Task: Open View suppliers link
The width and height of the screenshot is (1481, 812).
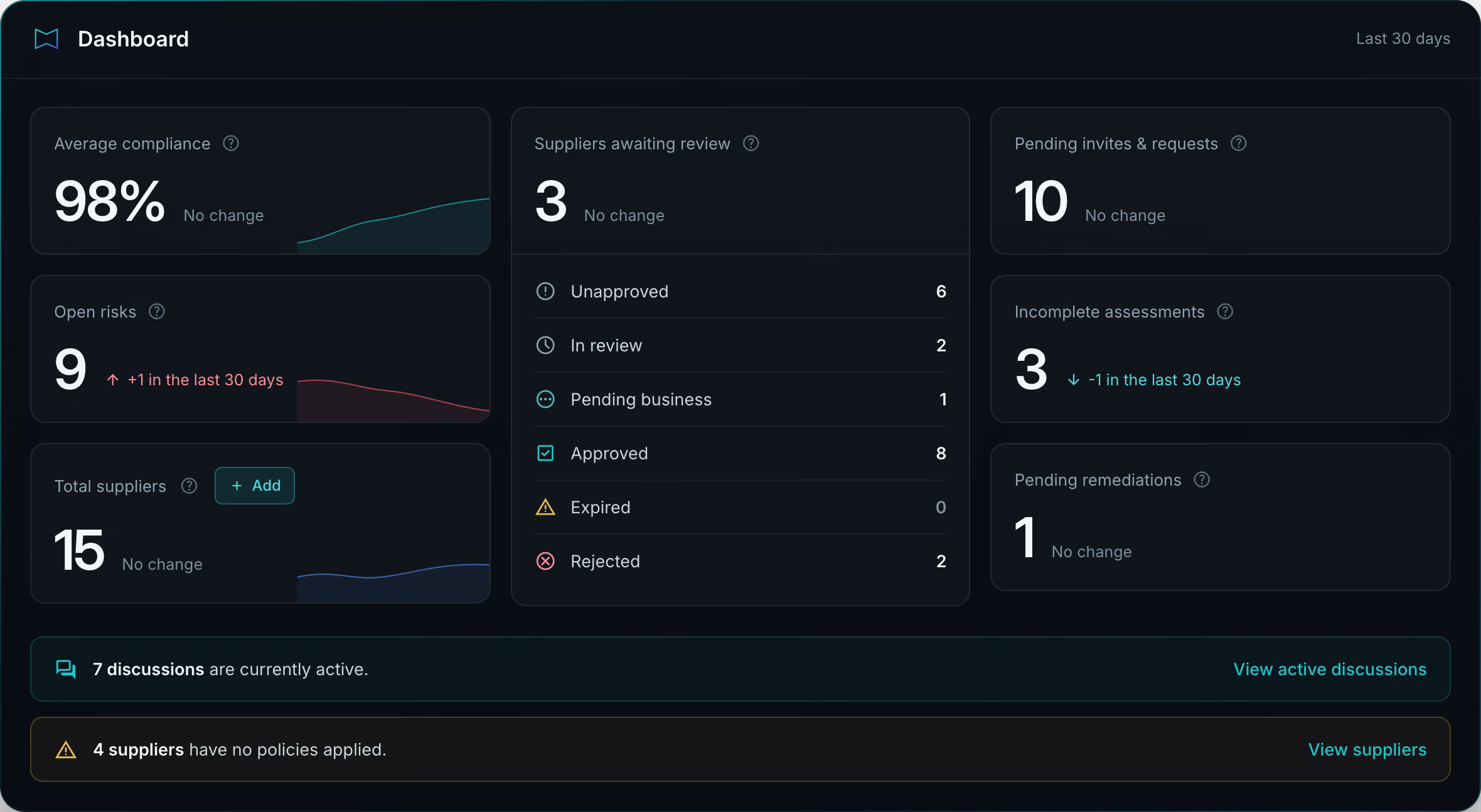Action: point(1367,750)
